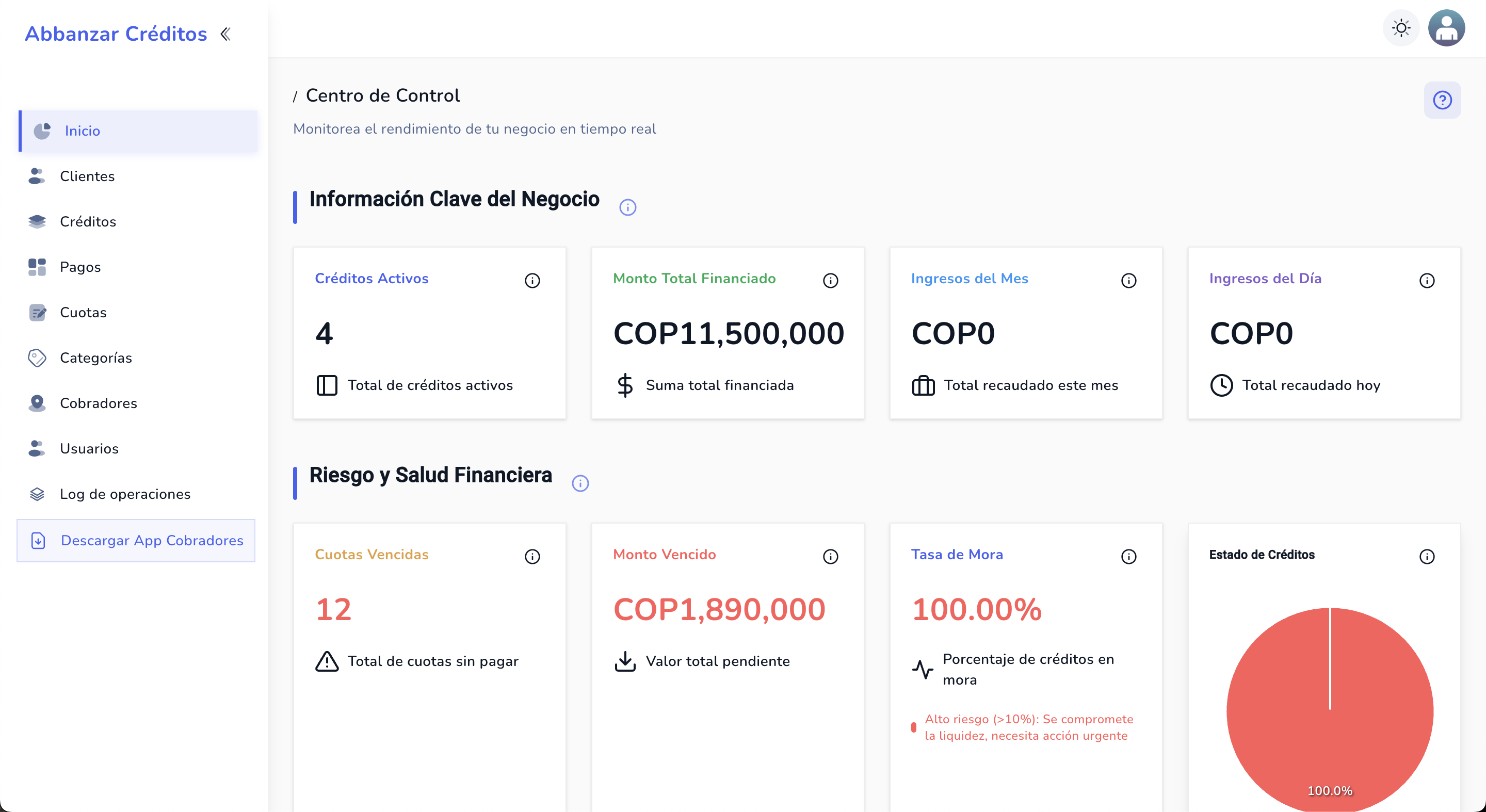Open info icon on Monto Vencido card
Viewport: 1486px width, 812px height.
coord(831,557)
